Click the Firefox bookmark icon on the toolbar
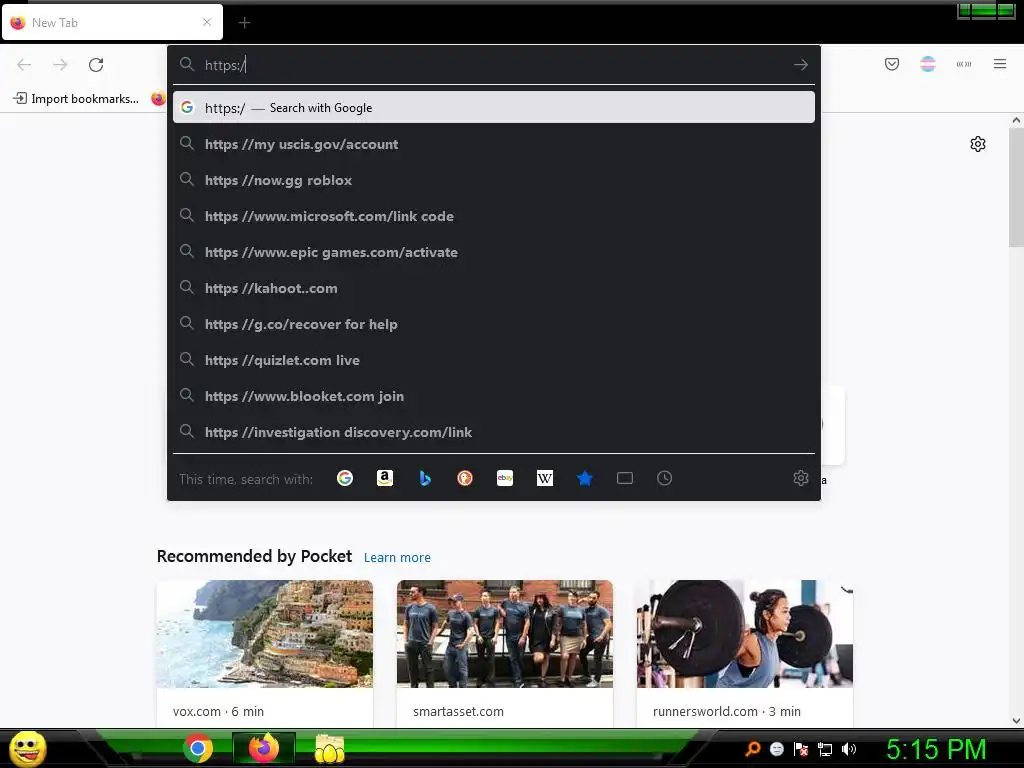The image size is (1024, 768). click(158, 99)
